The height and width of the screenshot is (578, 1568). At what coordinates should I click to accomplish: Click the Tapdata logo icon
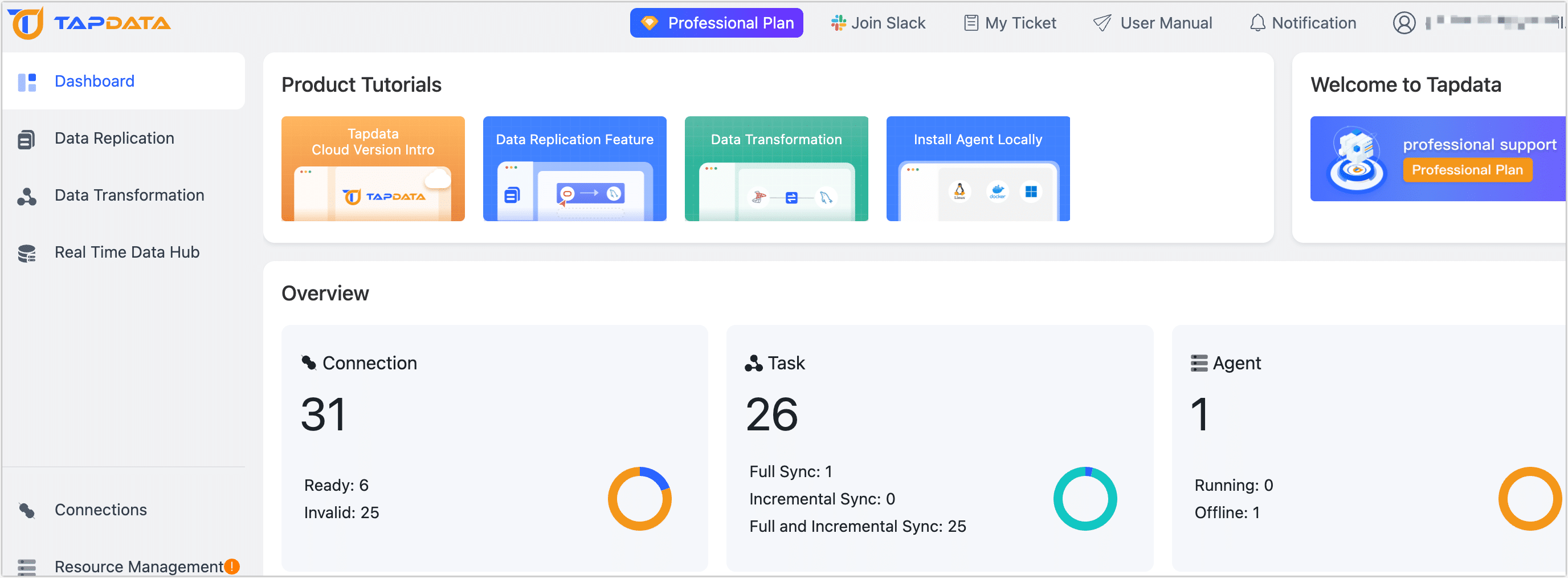26,23
